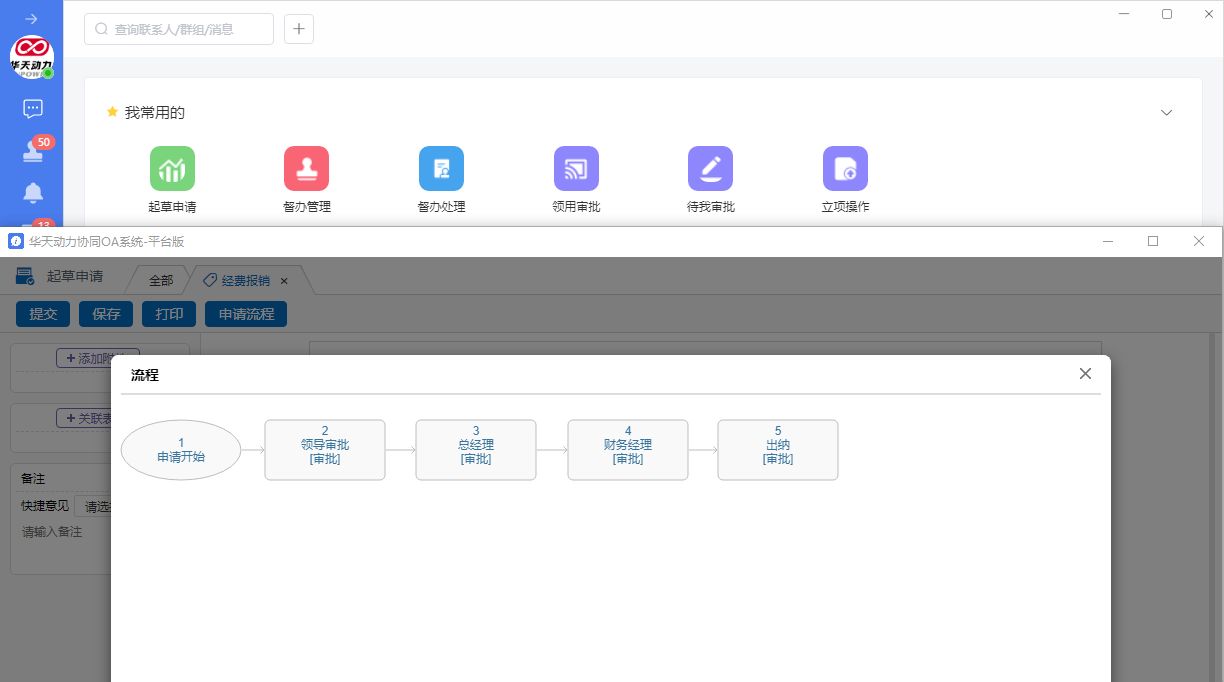Open the 督办处理 app icon
Screen dimensions: 1224x682
(441, 169)
